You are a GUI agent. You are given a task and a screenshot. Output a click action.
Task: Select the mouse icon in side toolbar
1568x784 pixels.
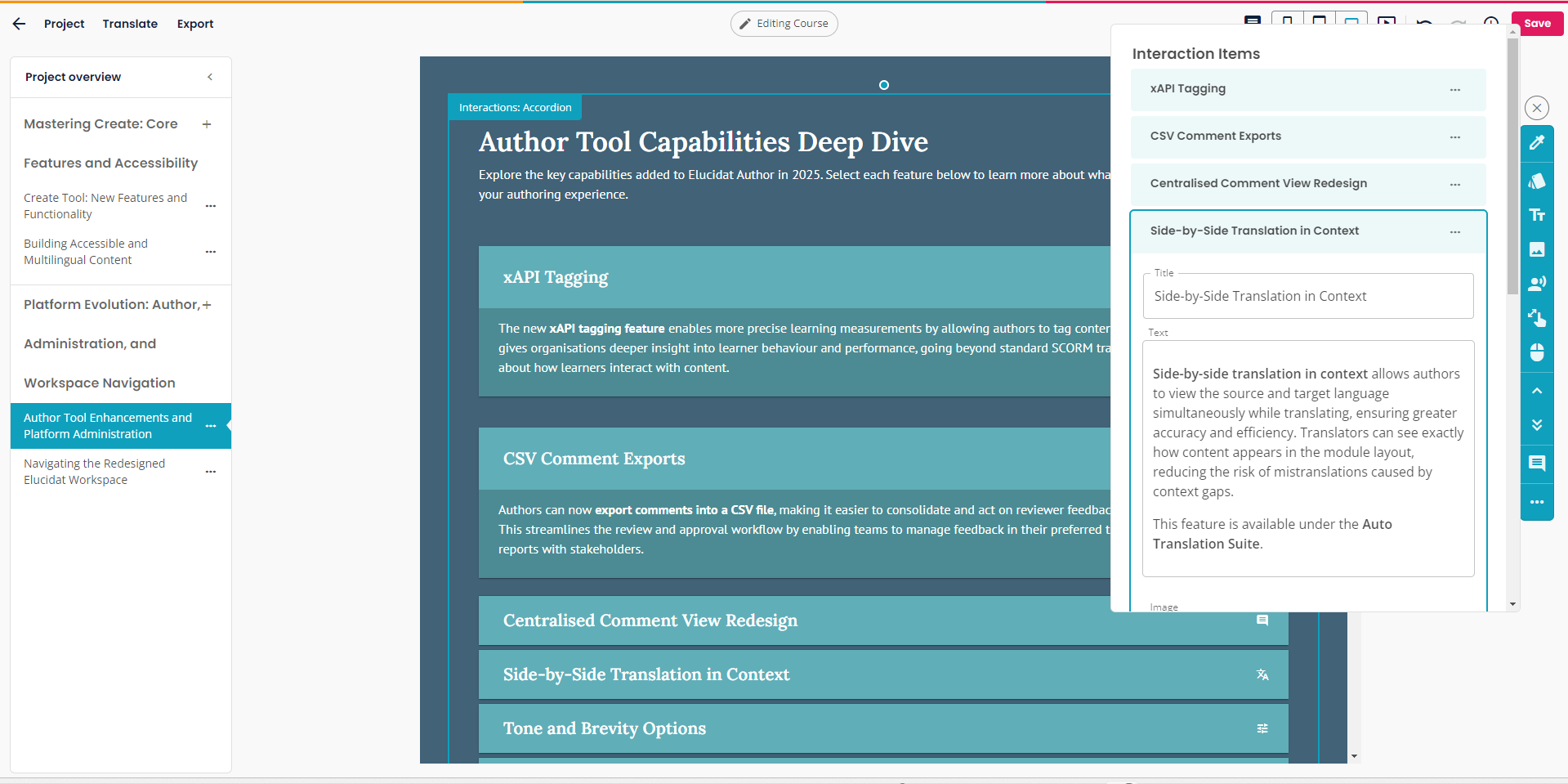(1537, 352)
